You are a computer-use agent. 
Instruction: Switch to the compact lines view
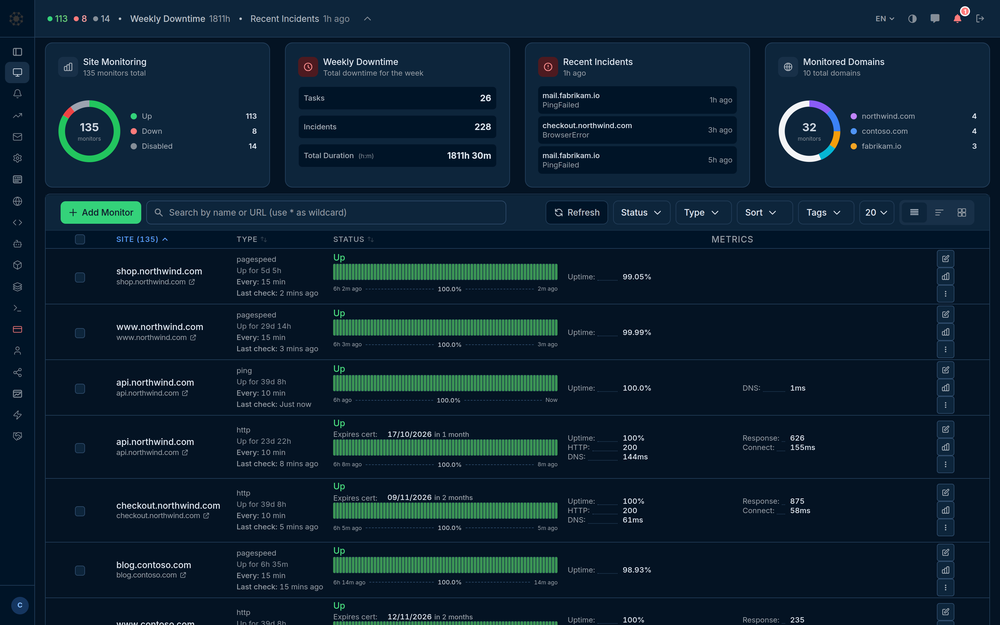pyautogui.click(x=939, y=212)
